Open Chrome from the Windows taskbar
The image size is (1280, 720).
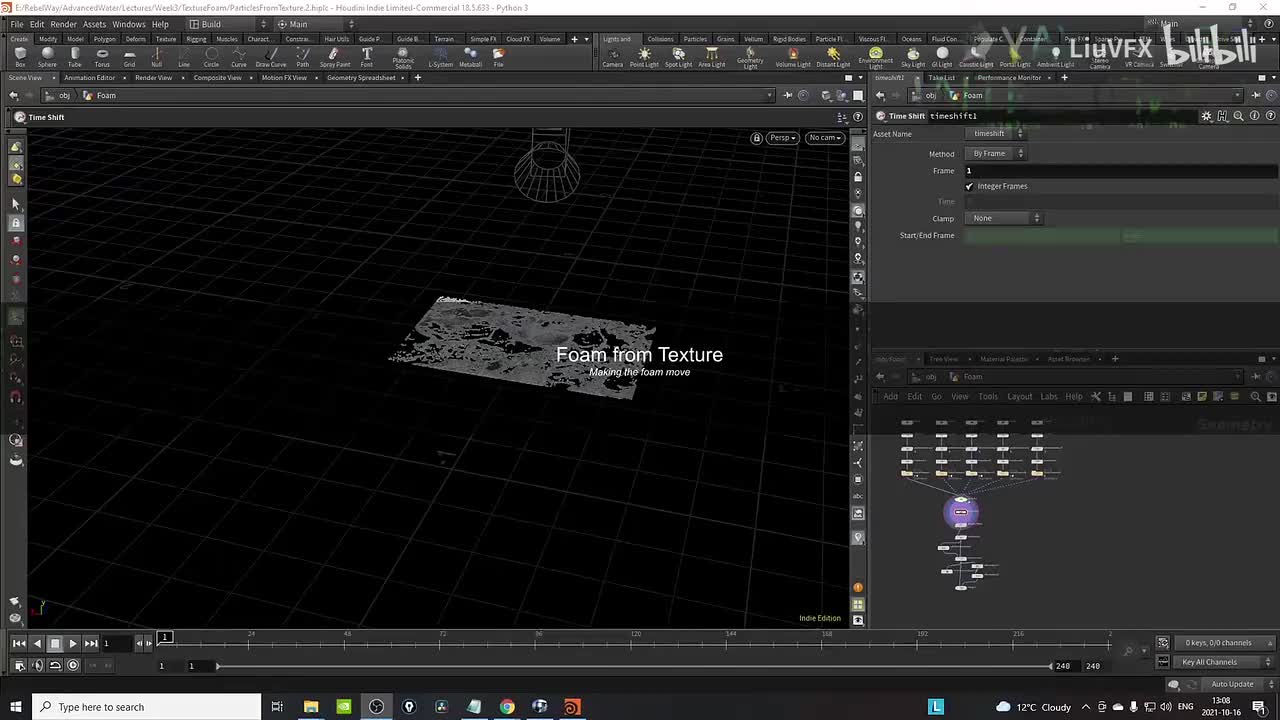pos(507,707)
